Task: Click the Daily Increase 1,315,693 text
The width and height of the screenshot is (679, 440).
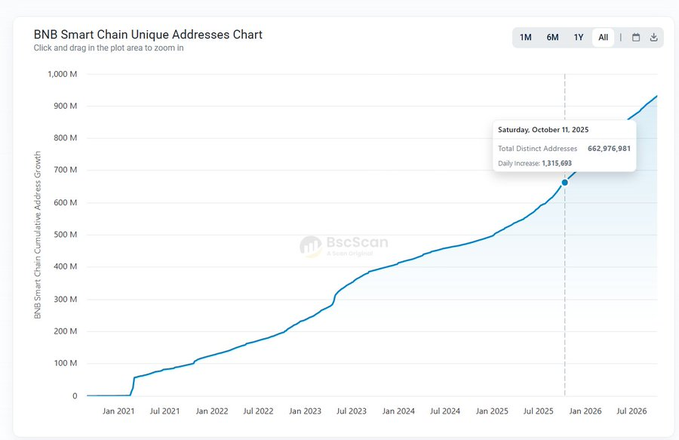Action: (535, 163)
